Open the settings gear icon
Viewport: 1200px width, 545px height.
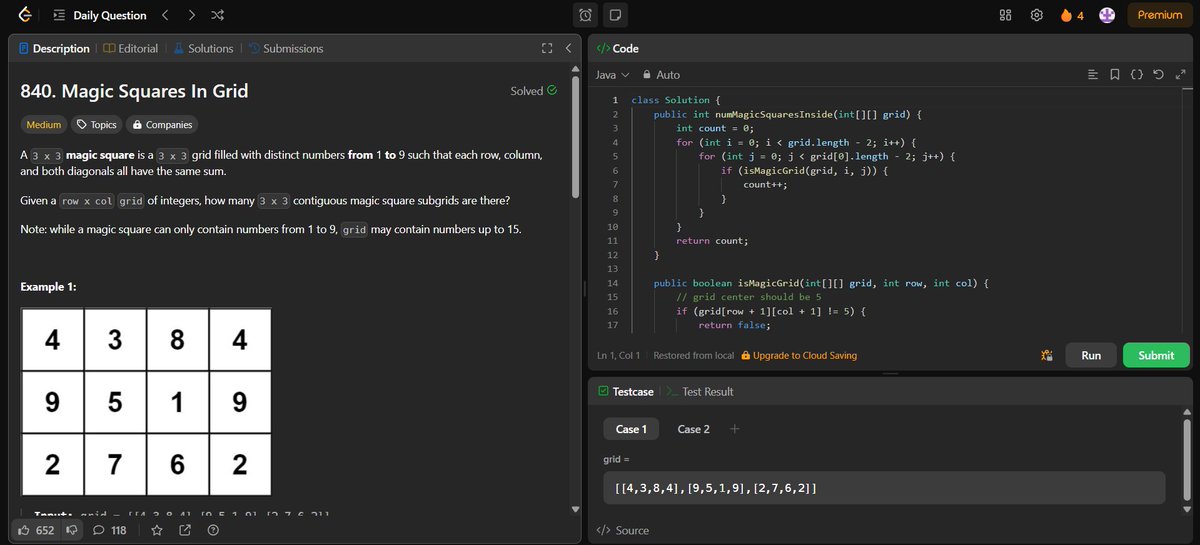(x=1037, y=15)
